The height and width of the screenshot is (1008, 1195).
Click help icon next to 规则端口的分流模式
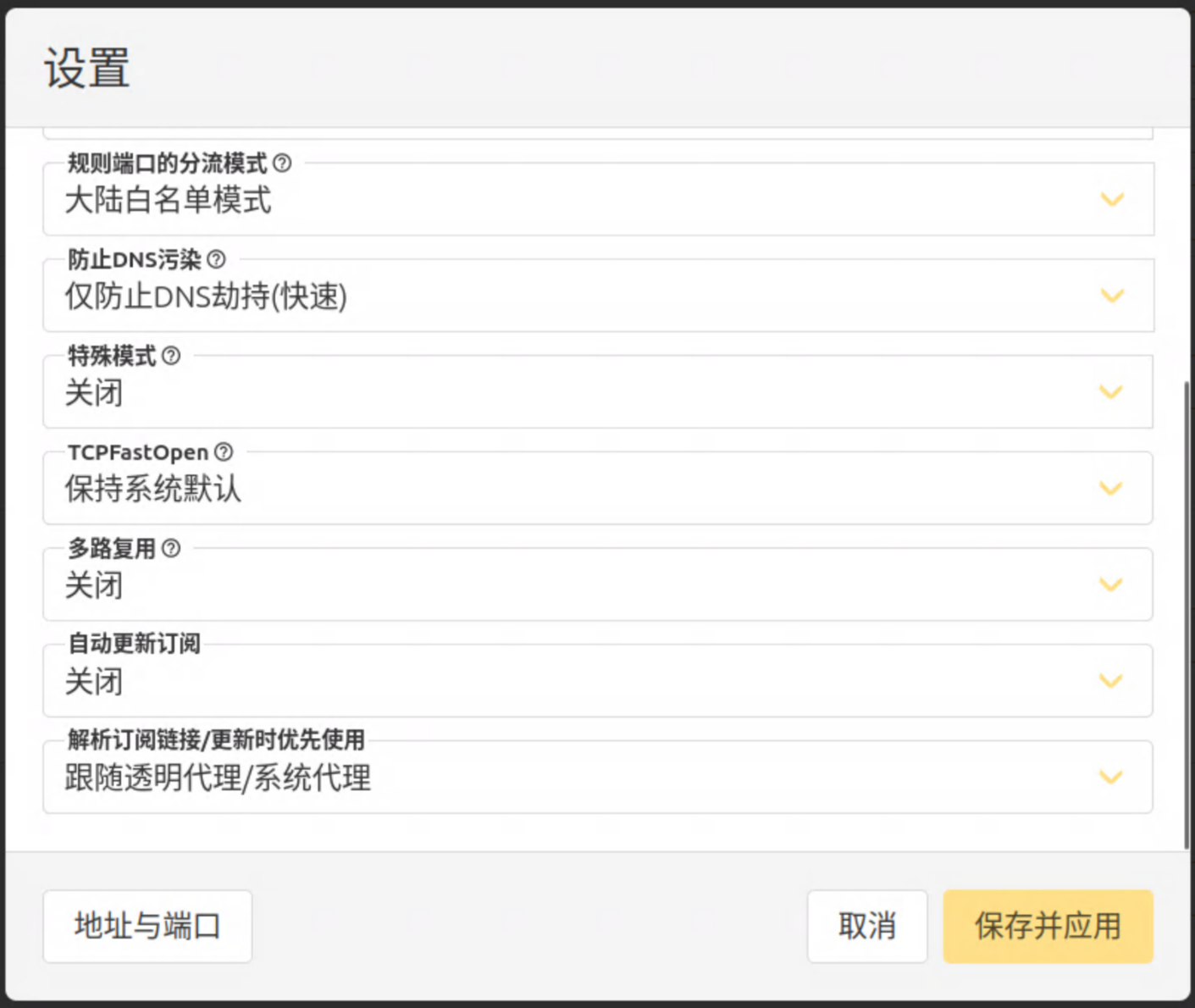tap(283, 163)
